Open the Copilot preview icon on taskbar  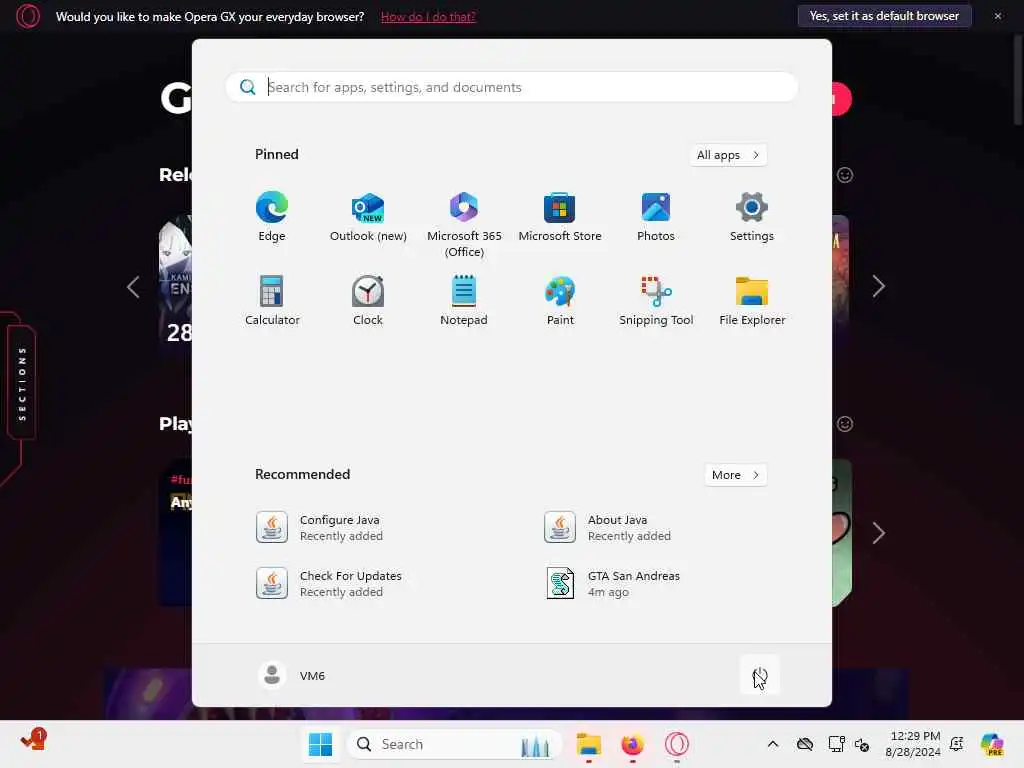[992, 744]
